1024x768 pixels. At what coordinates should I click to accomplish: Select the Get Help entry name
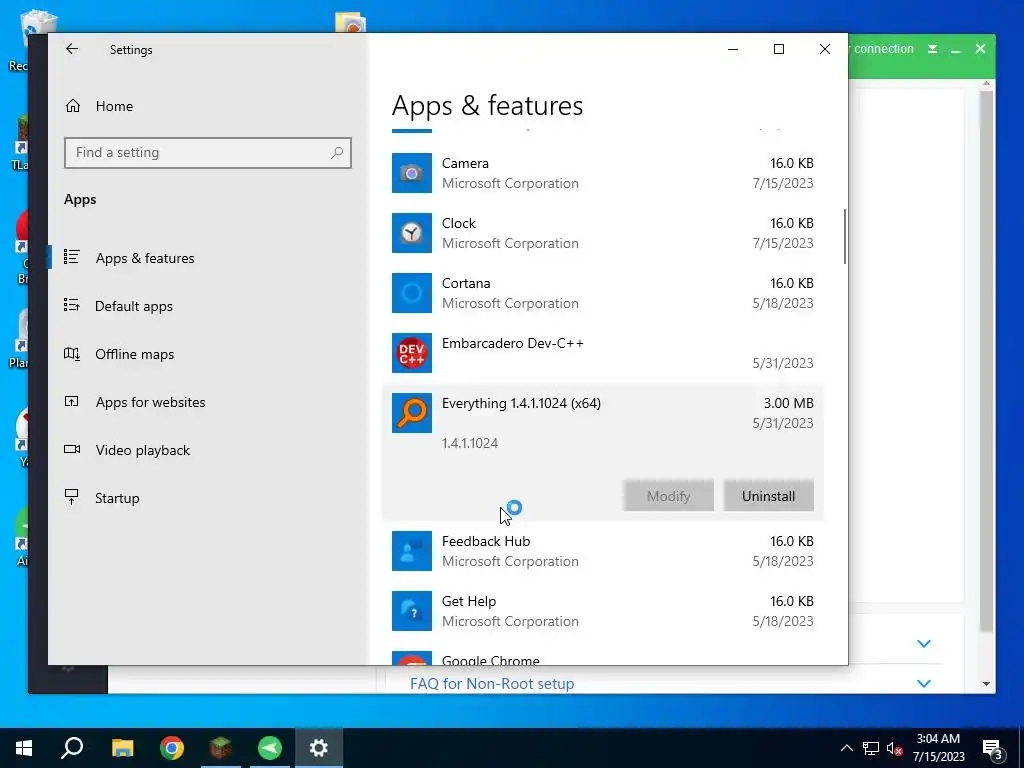pos(469,601)
